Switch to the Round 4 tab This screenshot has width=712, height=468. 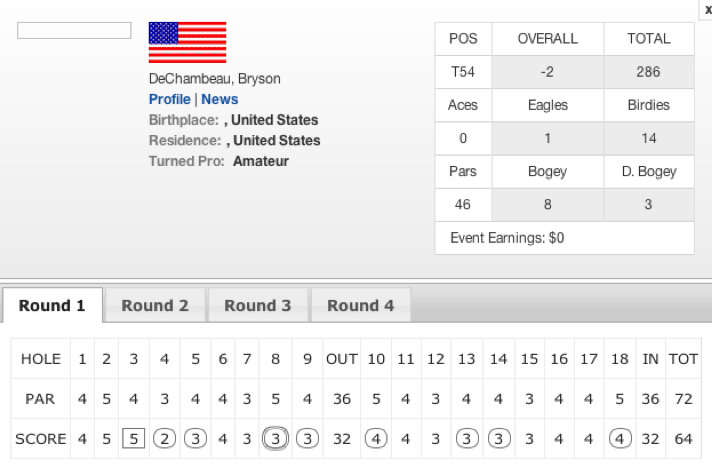click(361, 305)
